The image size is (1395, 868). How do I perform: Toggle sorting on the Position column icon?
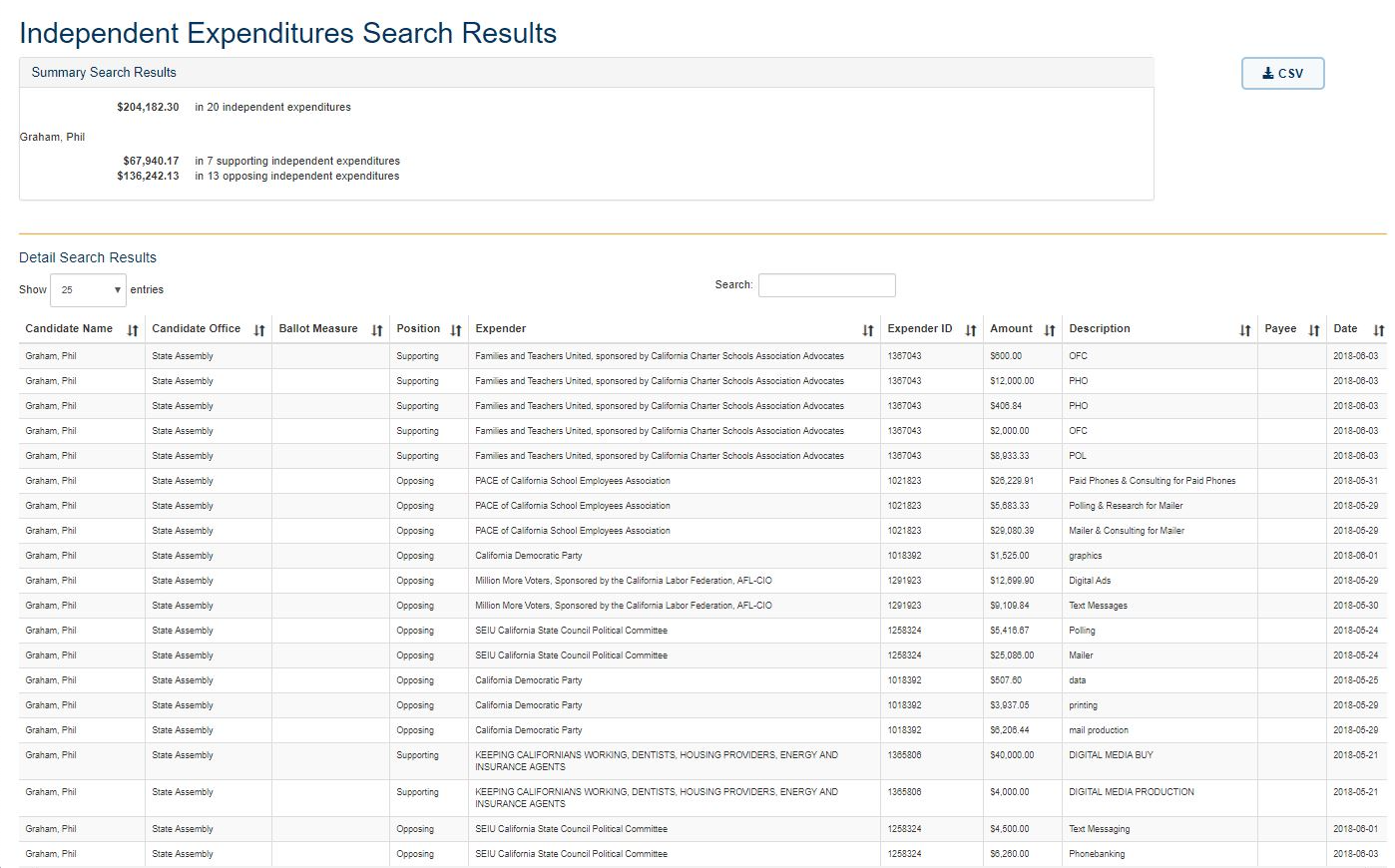(456, 330)
